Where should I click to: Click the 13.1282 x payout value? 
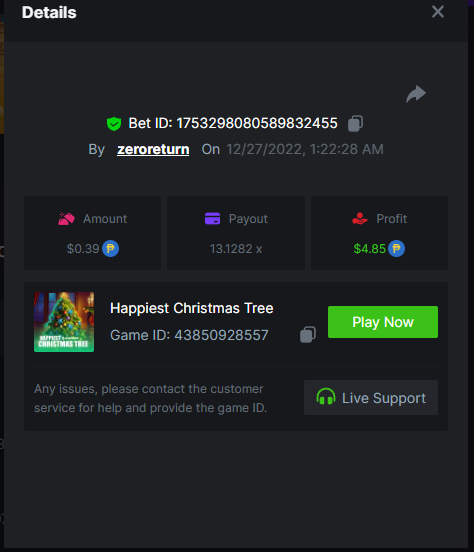[236, 249]
